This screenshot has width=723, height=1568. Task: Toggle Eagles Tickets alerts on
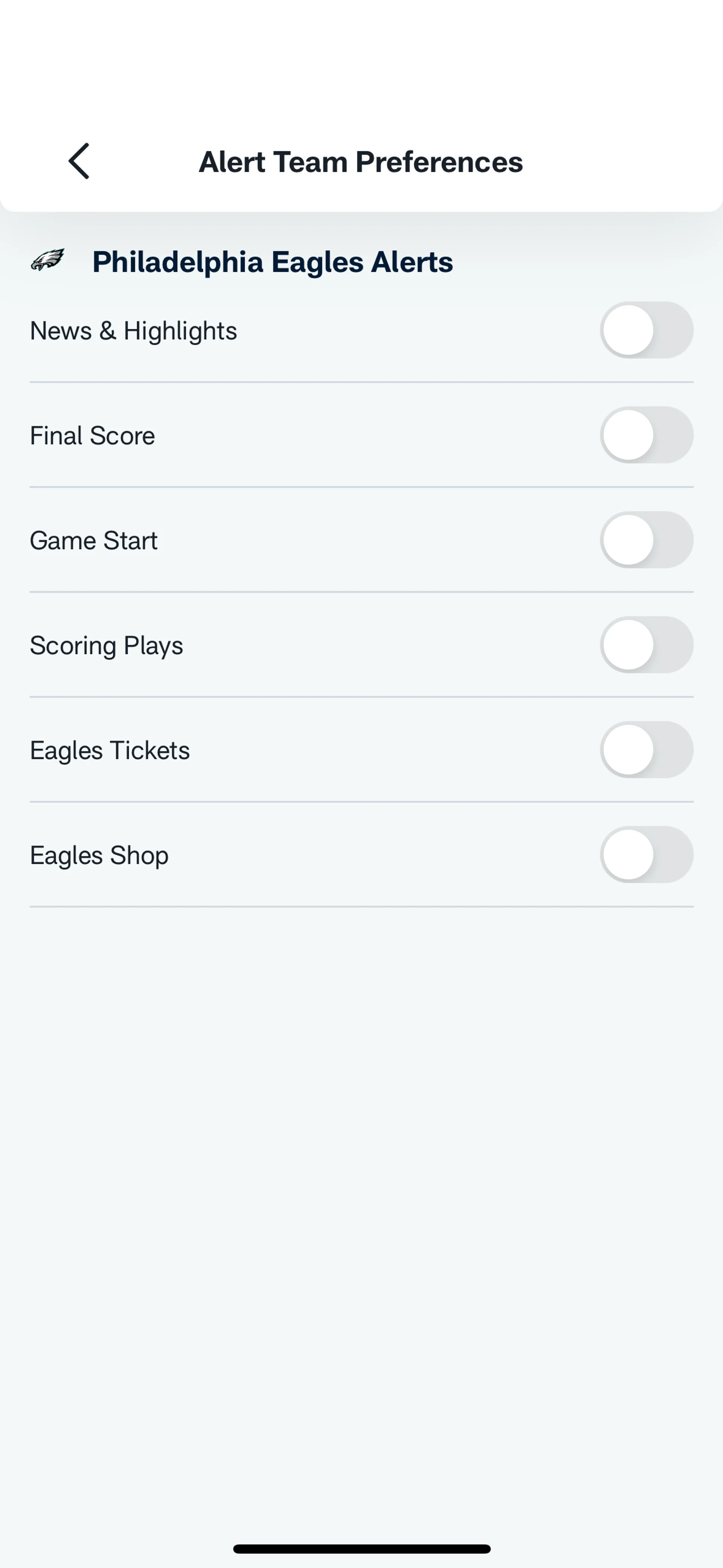coord(646,750)
